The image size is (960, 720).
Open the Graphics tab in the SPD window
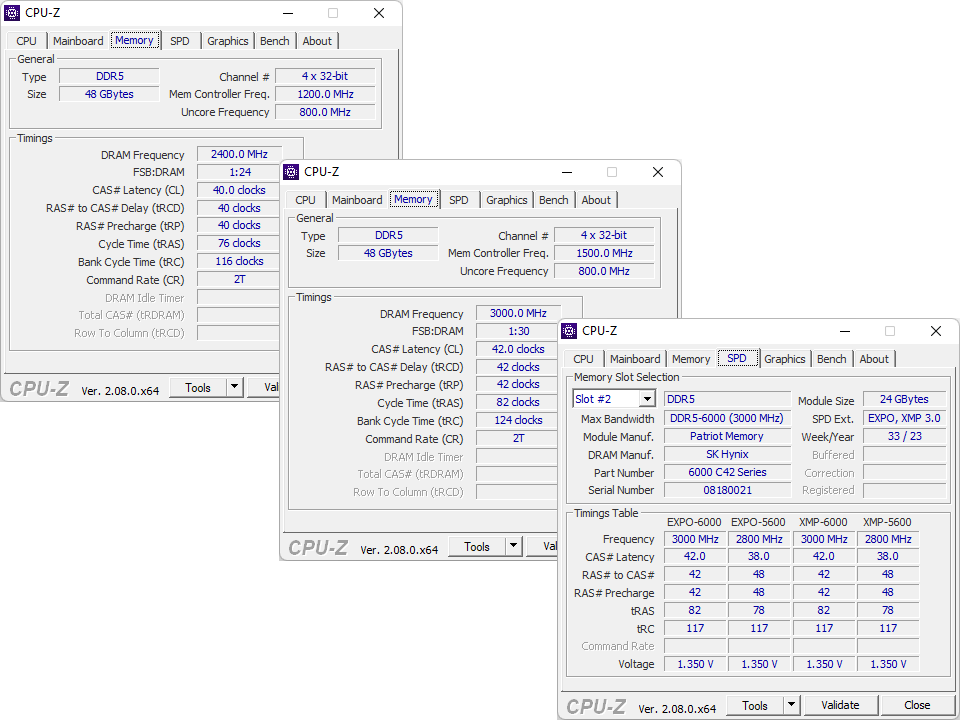point(784,359)
